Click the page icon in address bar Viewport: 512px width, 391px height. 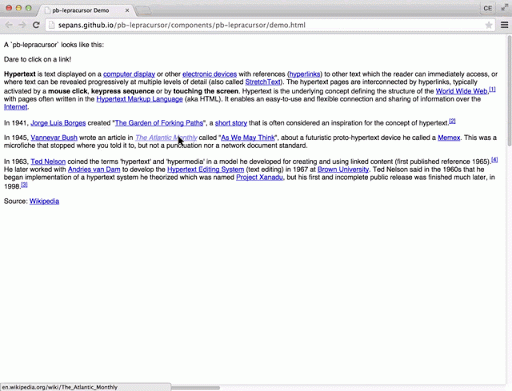52,25
